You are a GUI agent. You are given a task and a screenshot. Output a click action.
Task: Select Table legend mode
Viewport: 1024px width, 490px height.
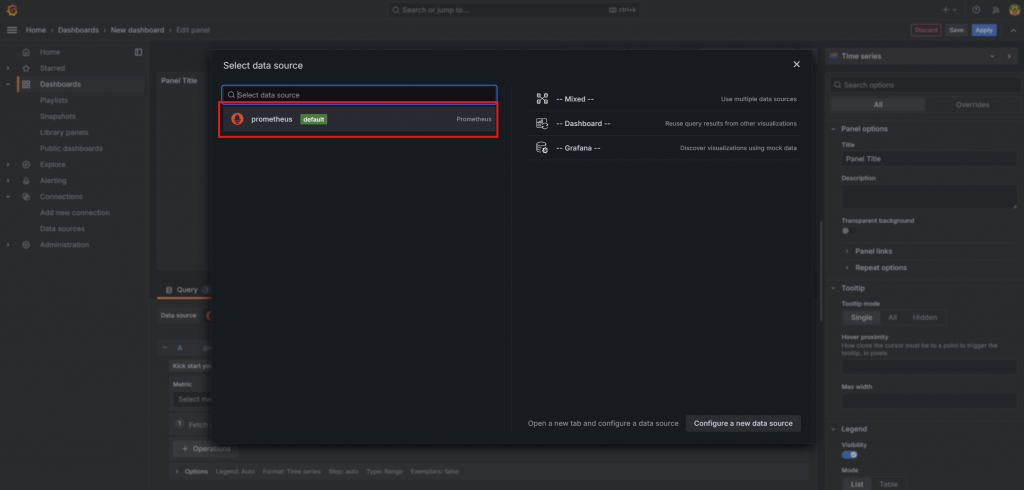tap(888, 484)
